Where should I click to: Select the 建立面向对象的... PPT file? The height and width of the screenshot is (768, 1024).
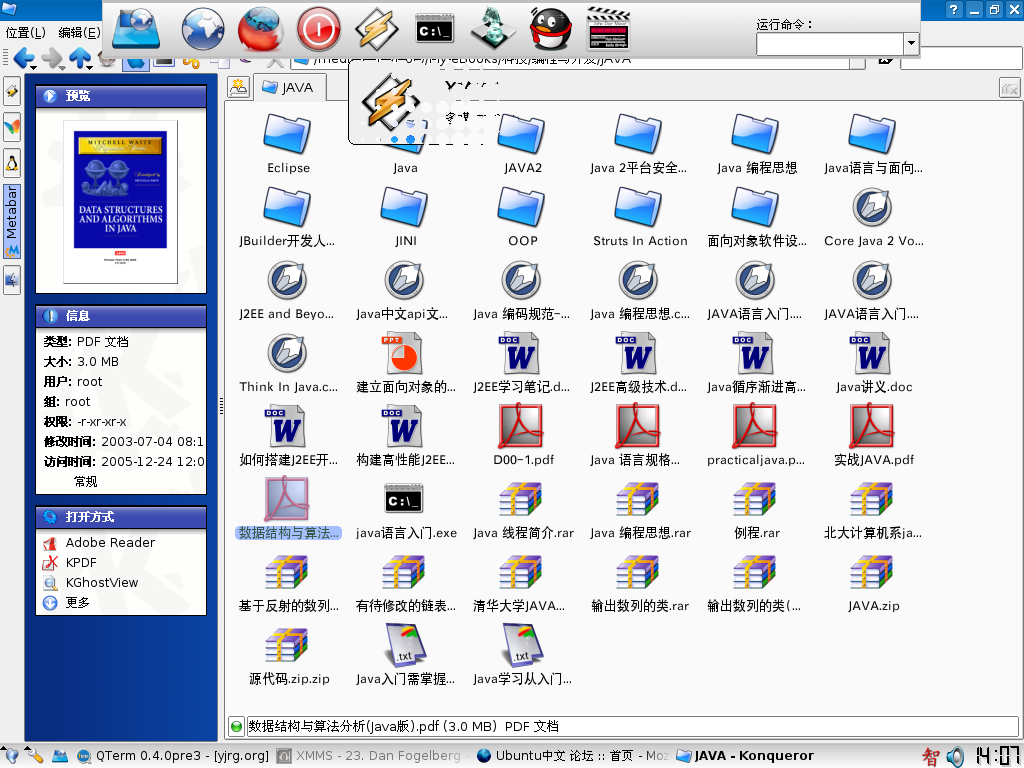tap(405, 363)
